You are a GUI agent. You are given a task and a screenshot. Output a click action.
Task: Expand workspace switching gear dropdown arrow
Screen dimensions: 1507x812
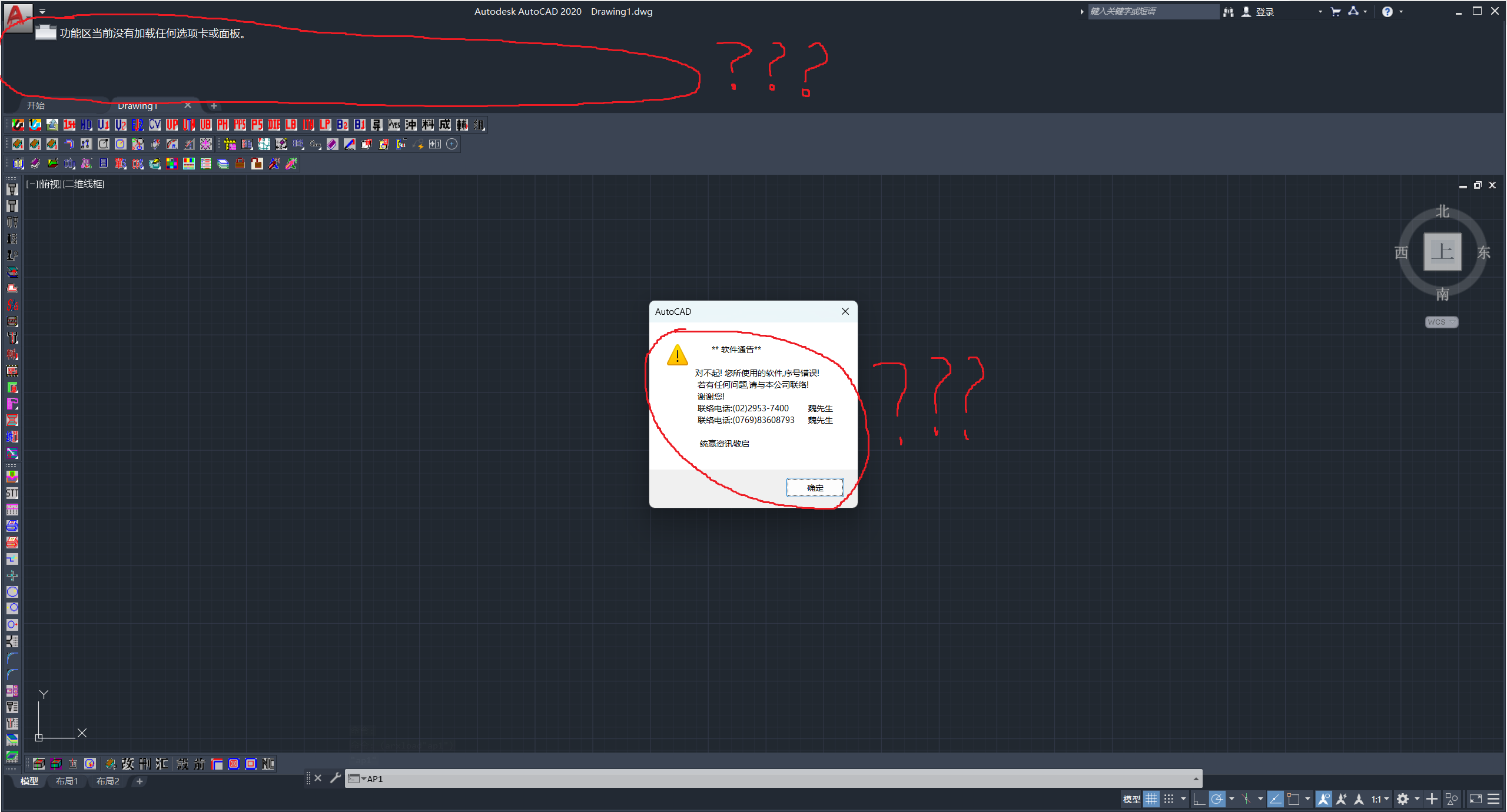[1418, 799]
